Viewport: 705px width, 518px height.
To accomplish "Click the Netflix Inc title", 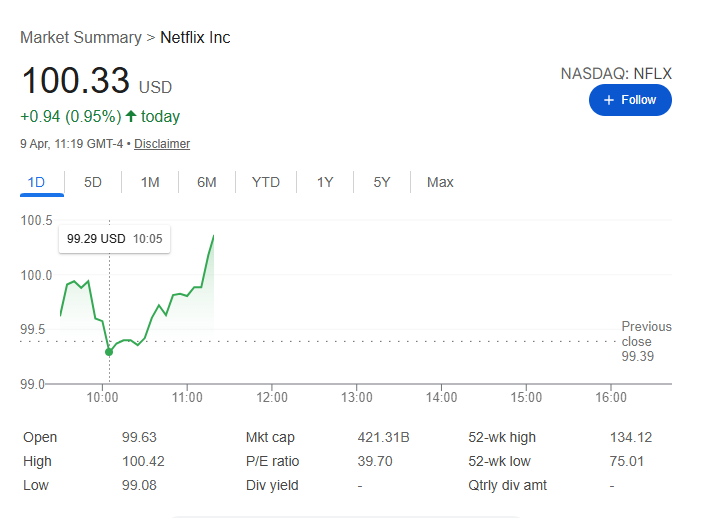I will [195, 37].
